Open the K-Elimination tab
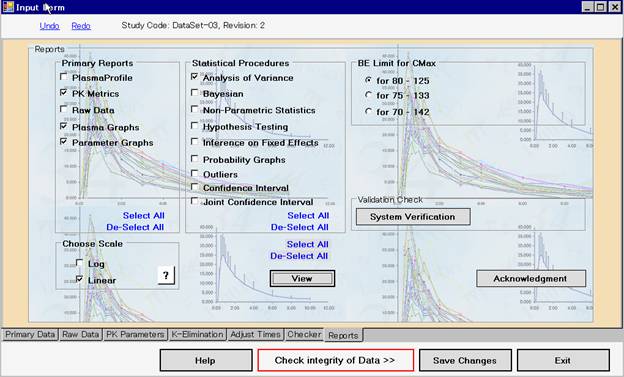The width and height of the screenshot is (624, 377). pyautogui.click(x=197, y=334)
